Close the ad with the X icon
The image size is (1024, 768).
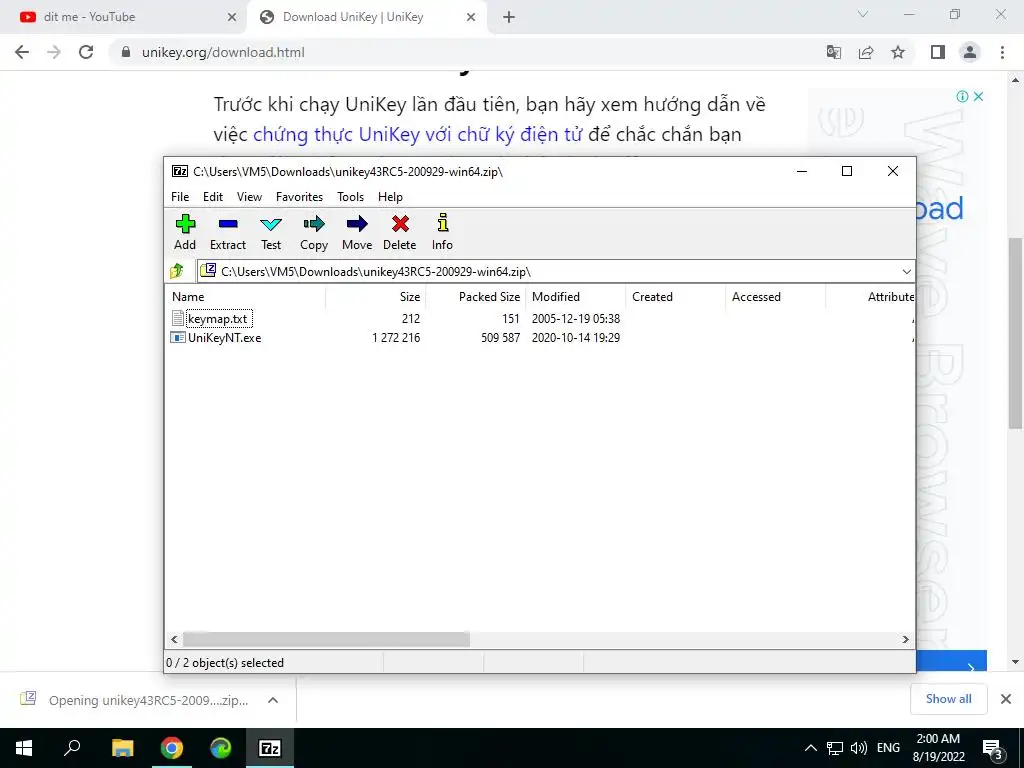tap(978, 96)
